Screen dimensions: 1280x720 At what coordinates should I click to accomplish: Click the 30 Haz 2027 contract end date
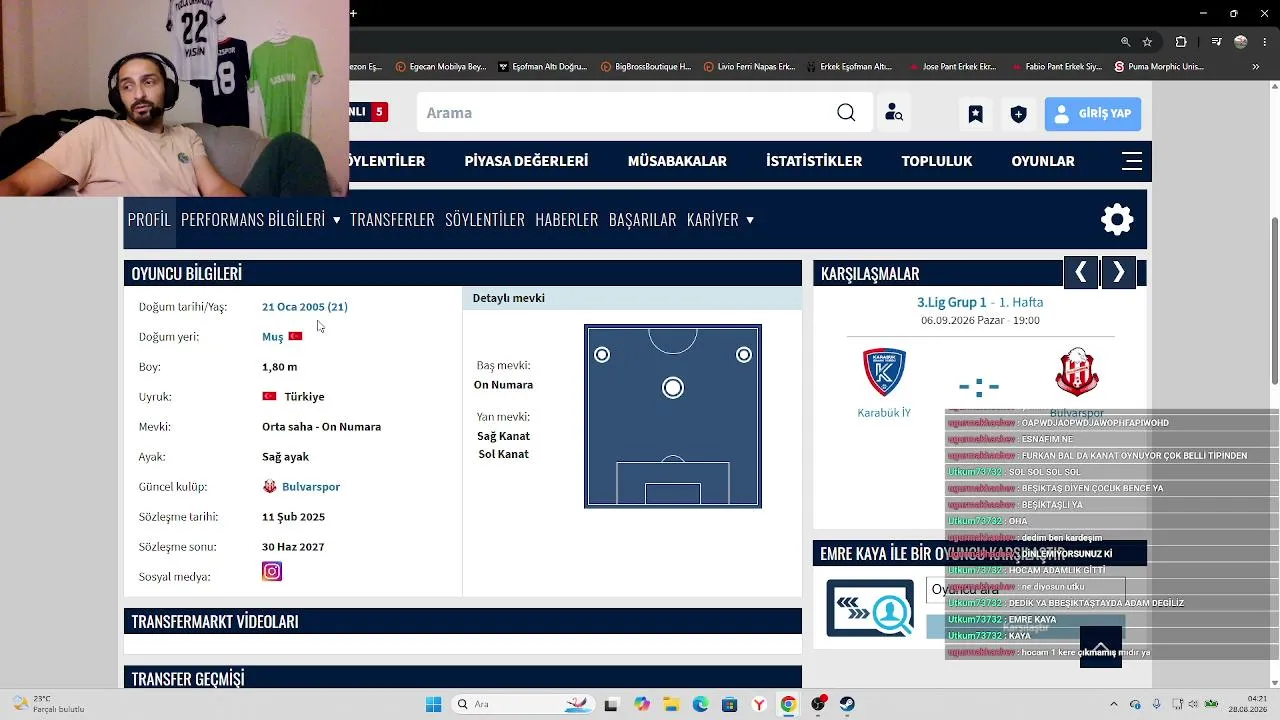coord(293,547)
